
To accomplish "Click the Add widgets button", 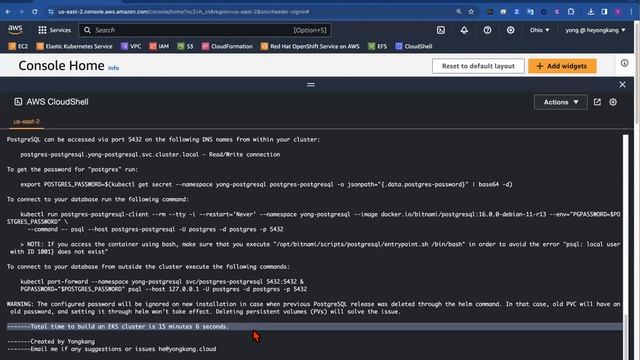I will (562, 66).
